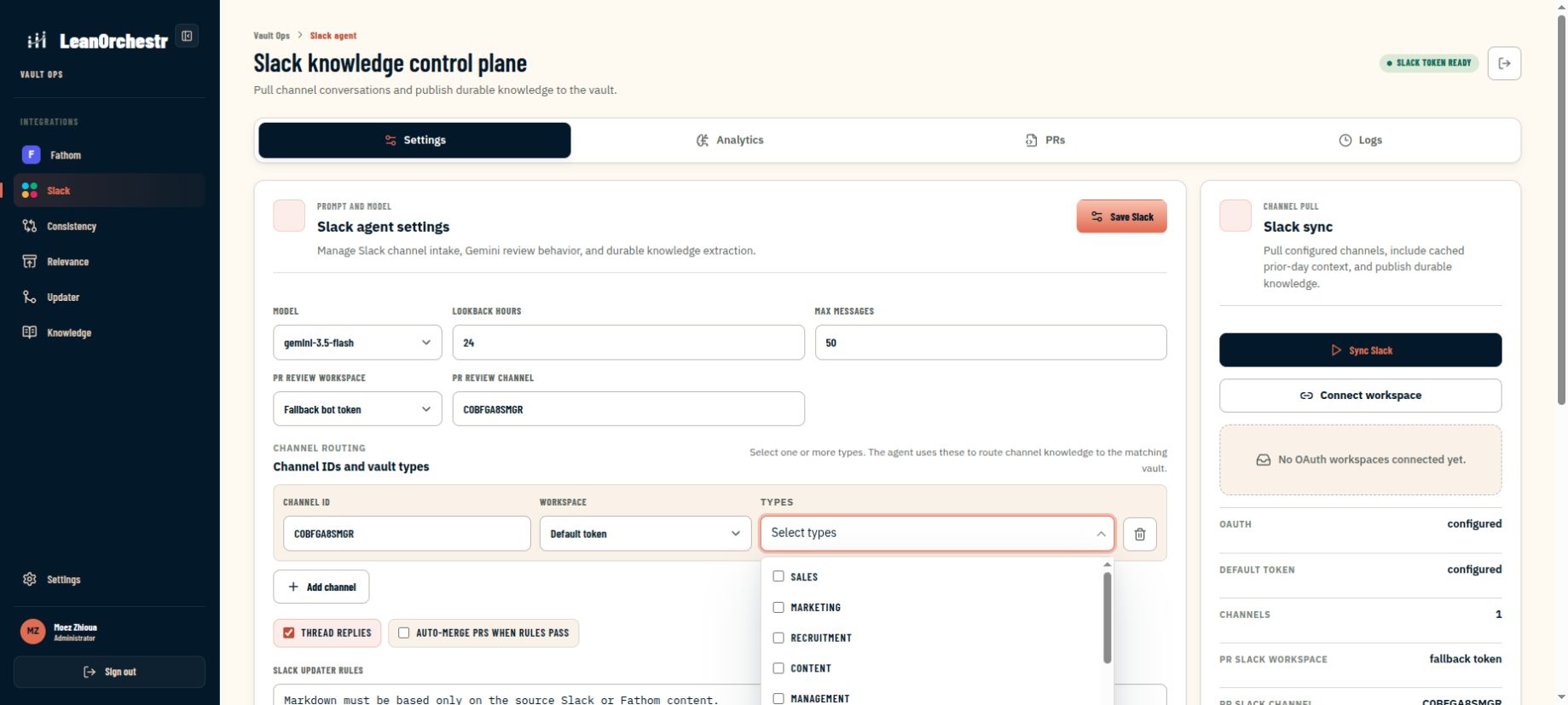Click the Connect workspace button
This screenshot has height=705, width=1568.
[x=1360, y=396]
